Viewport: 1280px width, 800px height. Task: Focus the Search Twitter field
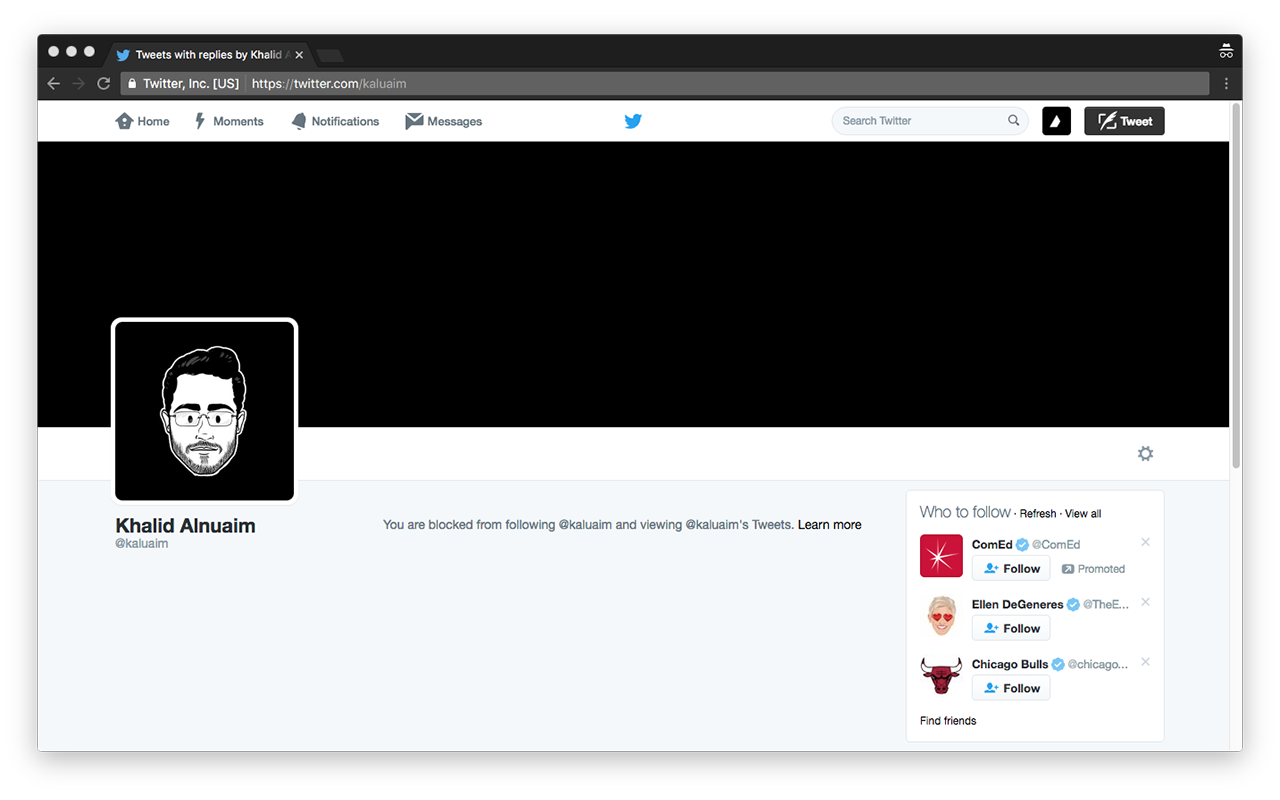(x=930, y=121)
